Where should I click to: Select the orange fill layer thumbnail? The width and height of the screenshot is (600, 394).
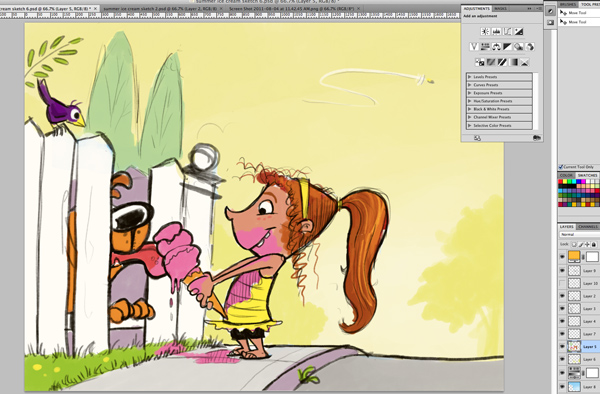pyautogui.click(x=574, y=257)
